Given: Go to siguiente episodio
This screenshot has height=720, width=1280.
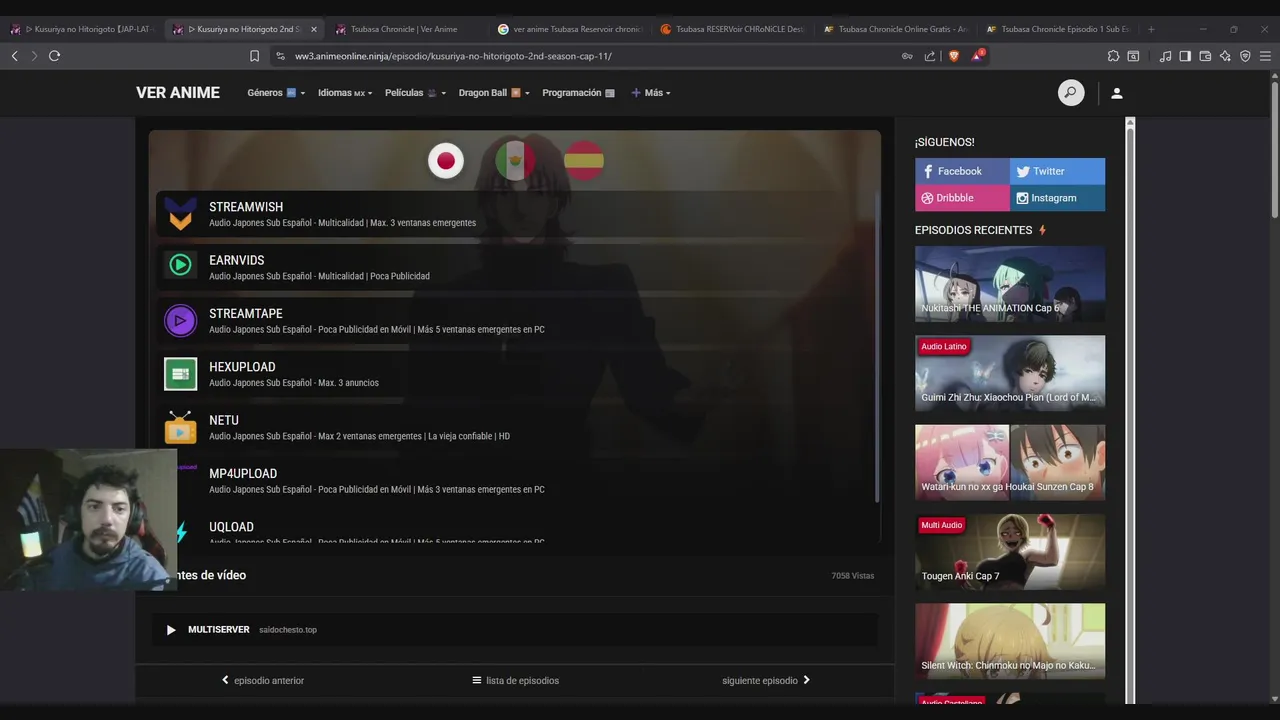Looking at the screenshot, I should coord(766,681).
